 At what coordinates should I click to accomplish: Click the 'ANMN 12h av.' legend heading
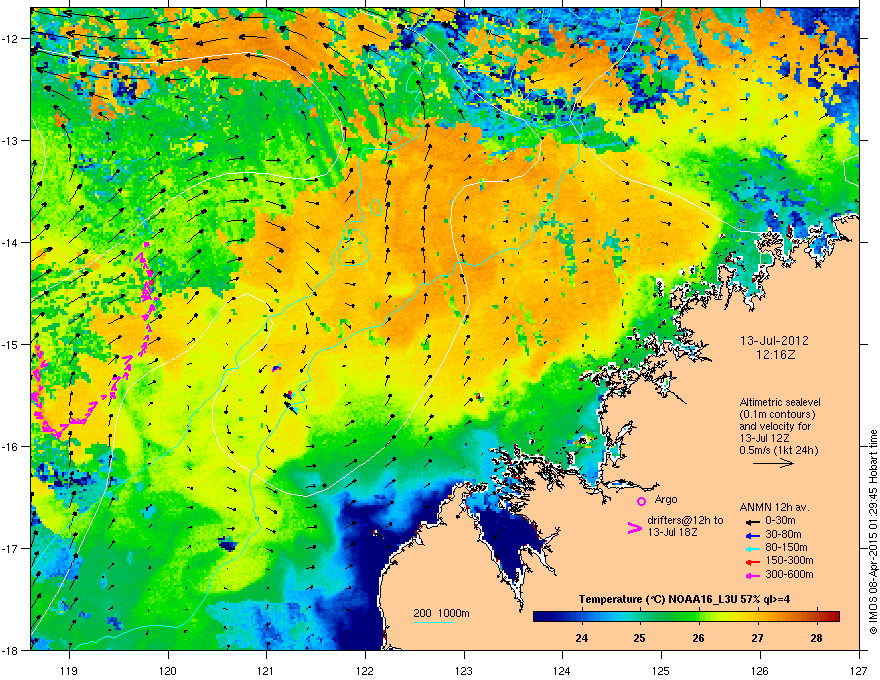click(774, 507)
